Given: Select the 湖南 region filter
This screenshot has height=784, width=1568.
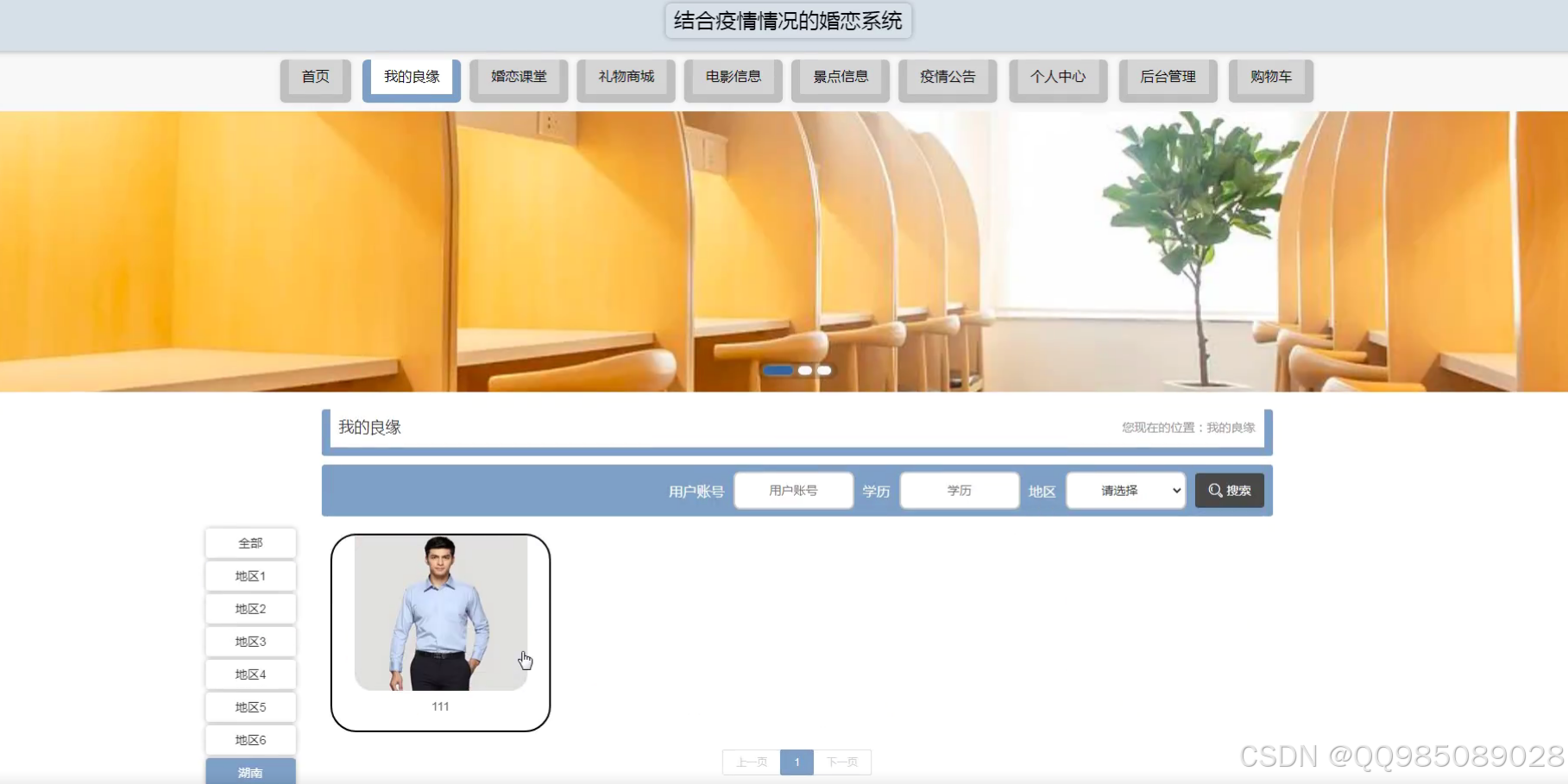Looking at the screenshot, I should pos(250,772).
